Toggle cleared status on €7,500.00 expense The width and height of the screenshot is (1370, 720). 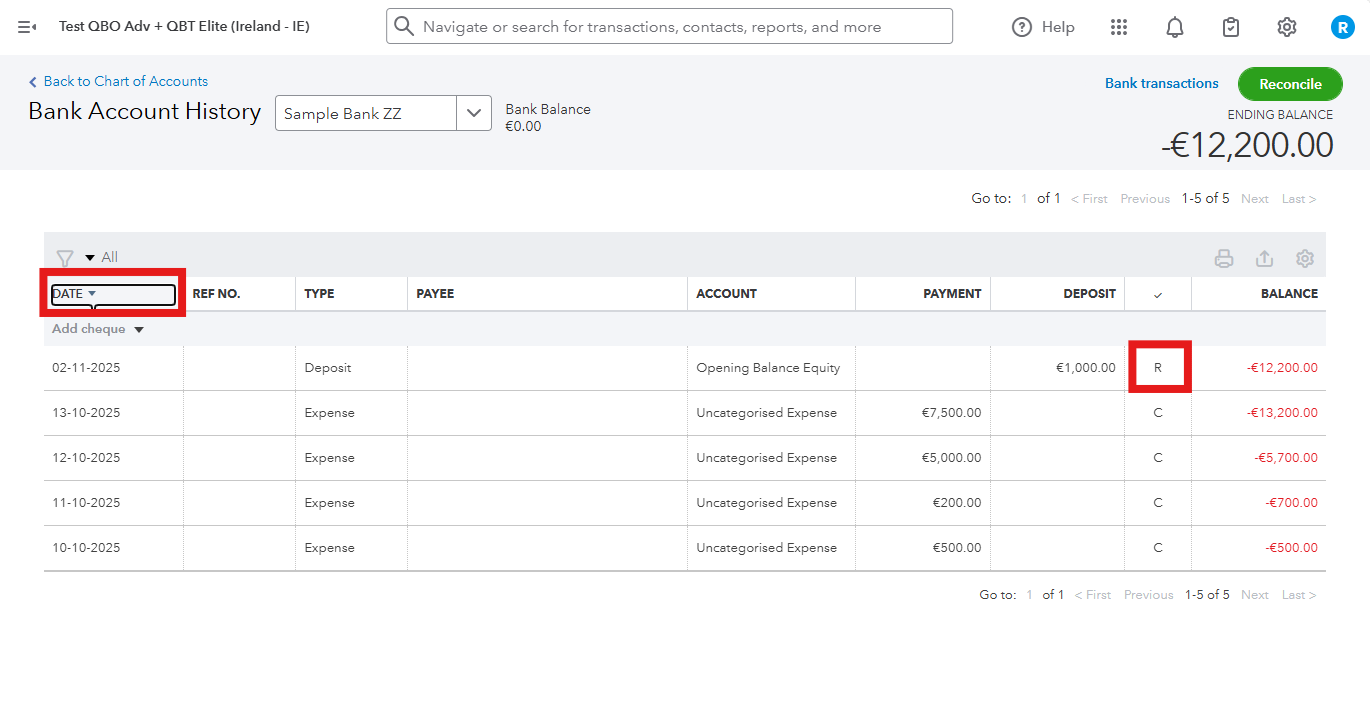pos(1158,413)
